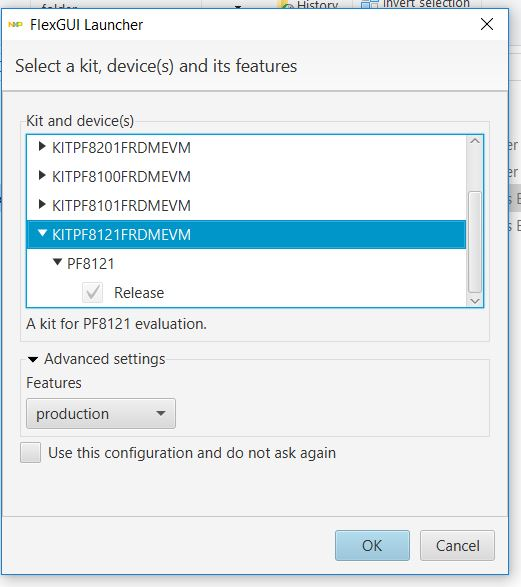Click the kit list scrollbar thumb
The height and width of the screenshot is (587, 521).
tap(475, 242)
